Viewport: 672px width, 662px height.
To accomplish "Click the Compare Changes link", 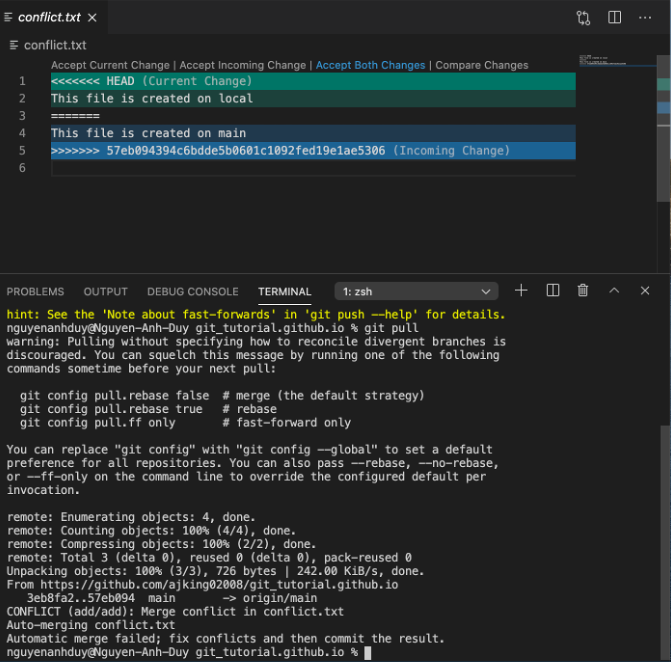I will click(x=482, y=65).
